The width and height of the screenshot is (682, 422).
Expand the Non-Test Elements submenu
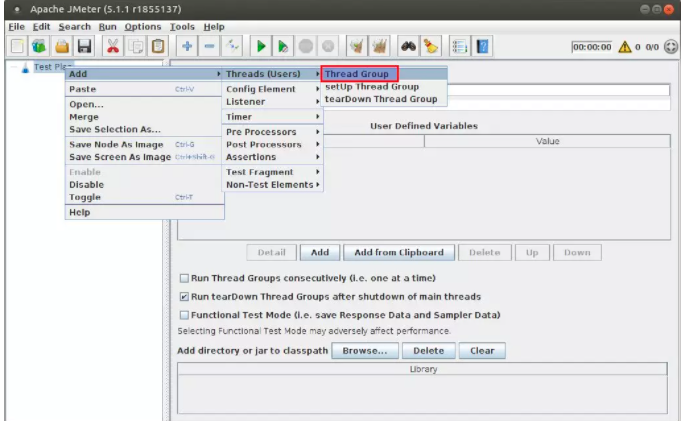point(272,185)
